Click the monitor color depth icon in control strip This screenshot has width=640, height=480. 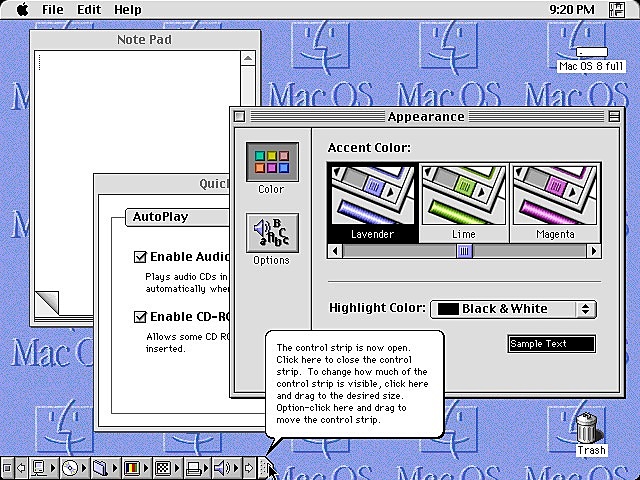131,467
